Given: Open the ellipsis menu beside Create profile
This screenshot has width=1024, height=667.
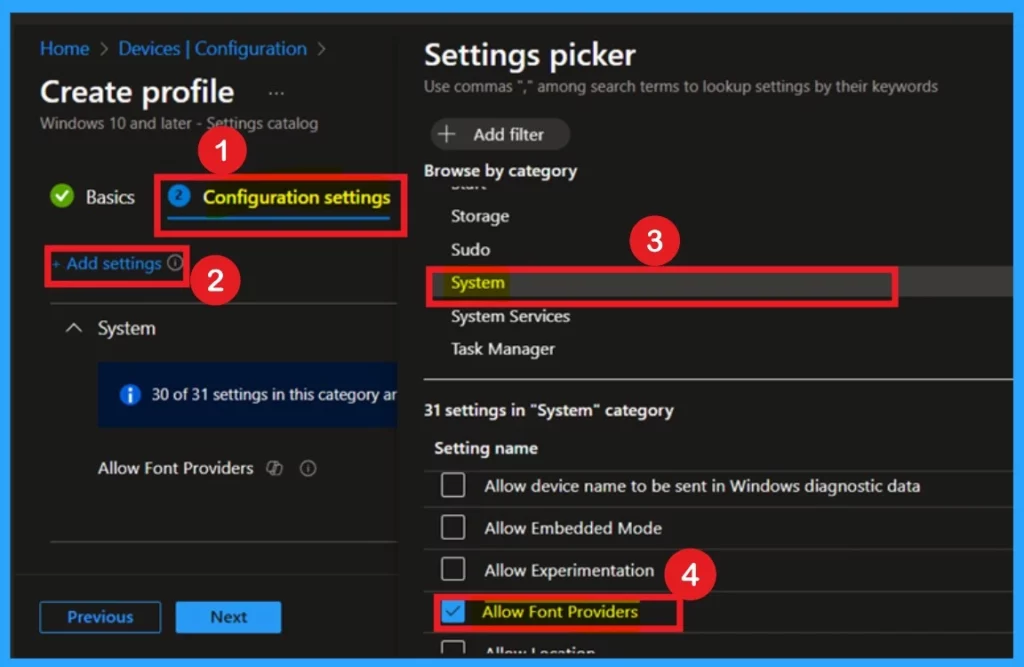Looking at the screenshot, I should tap(276, 93).
